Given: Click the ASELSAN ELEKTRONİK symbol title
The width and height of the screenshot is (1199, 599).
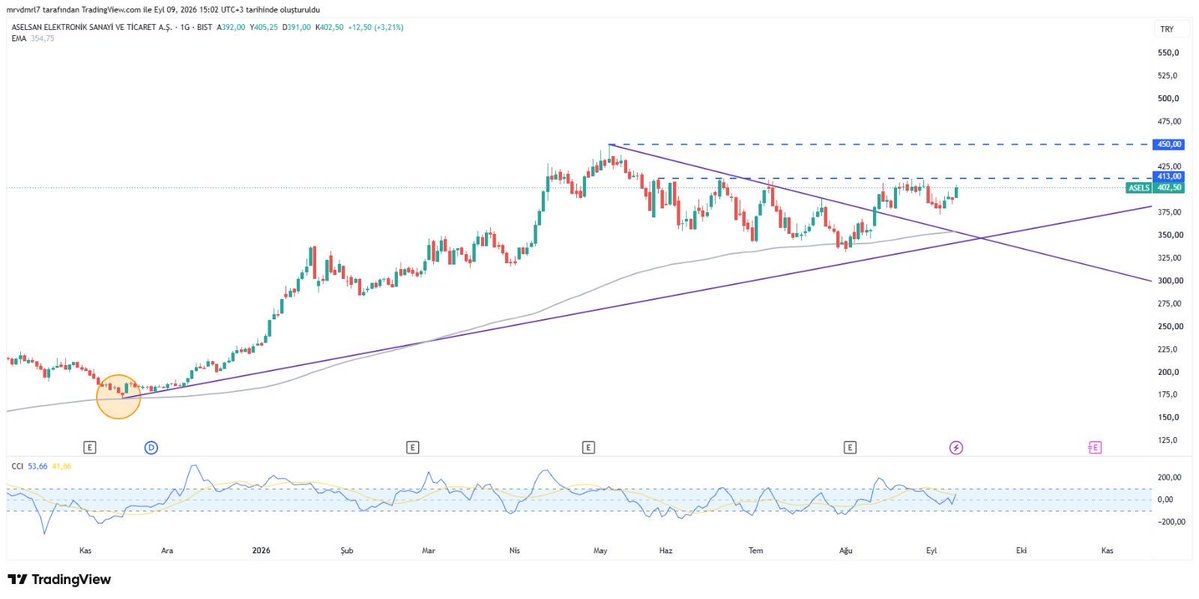Looking at the screenshot, I should point(93,28).
